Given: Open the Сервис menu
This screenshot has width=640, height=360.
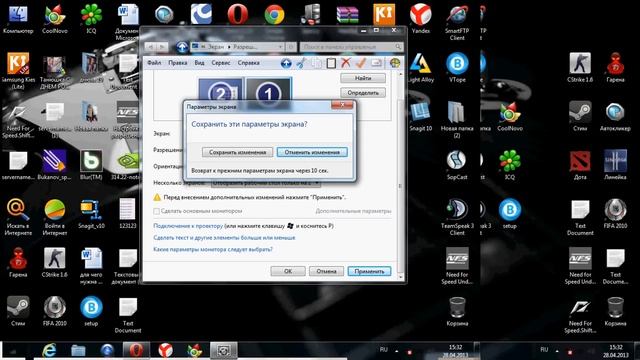Looking at the screenshot, I should [221, 63].
